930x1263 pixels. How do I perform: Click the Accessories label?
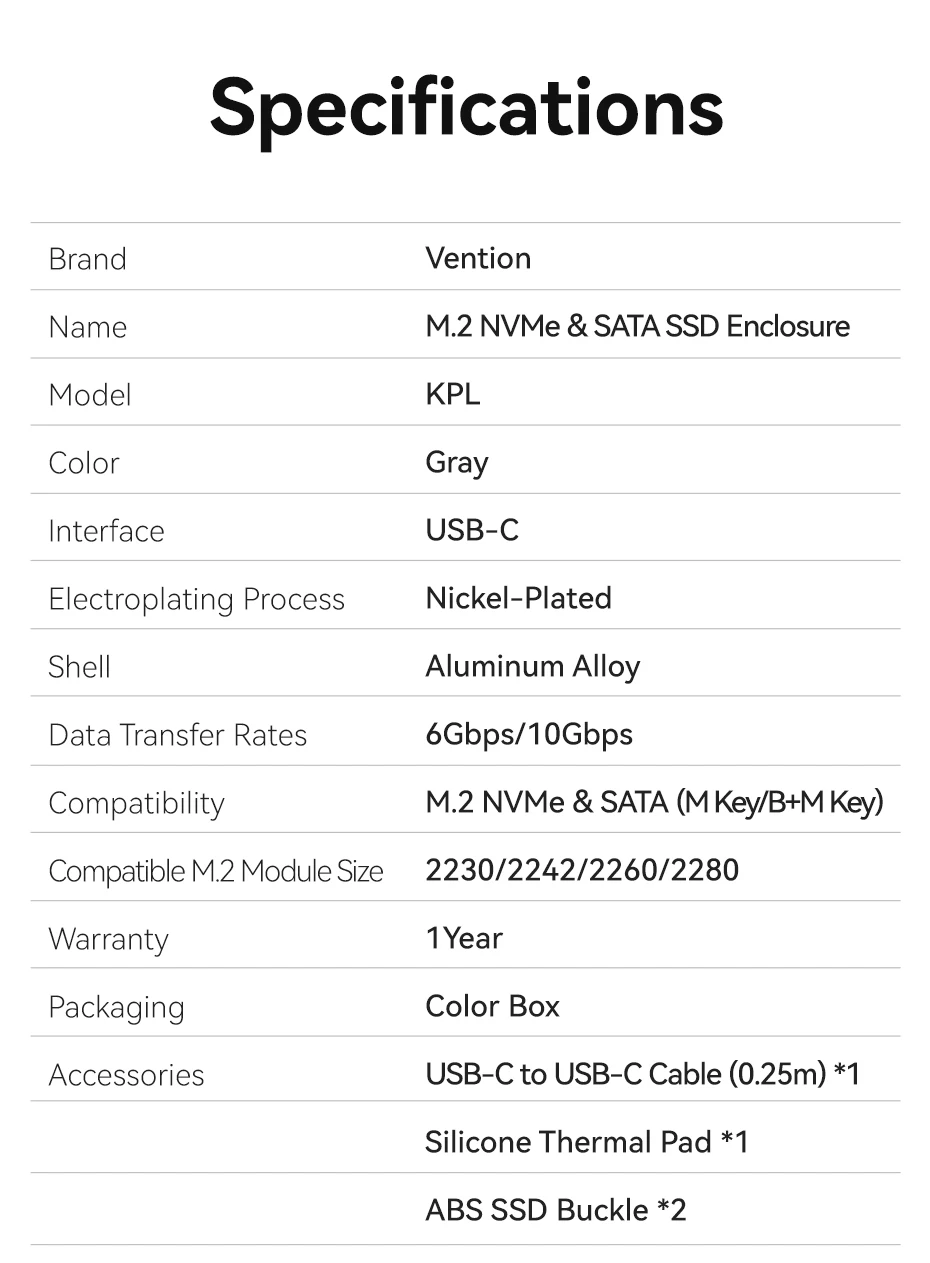[x=126, y=1075]
